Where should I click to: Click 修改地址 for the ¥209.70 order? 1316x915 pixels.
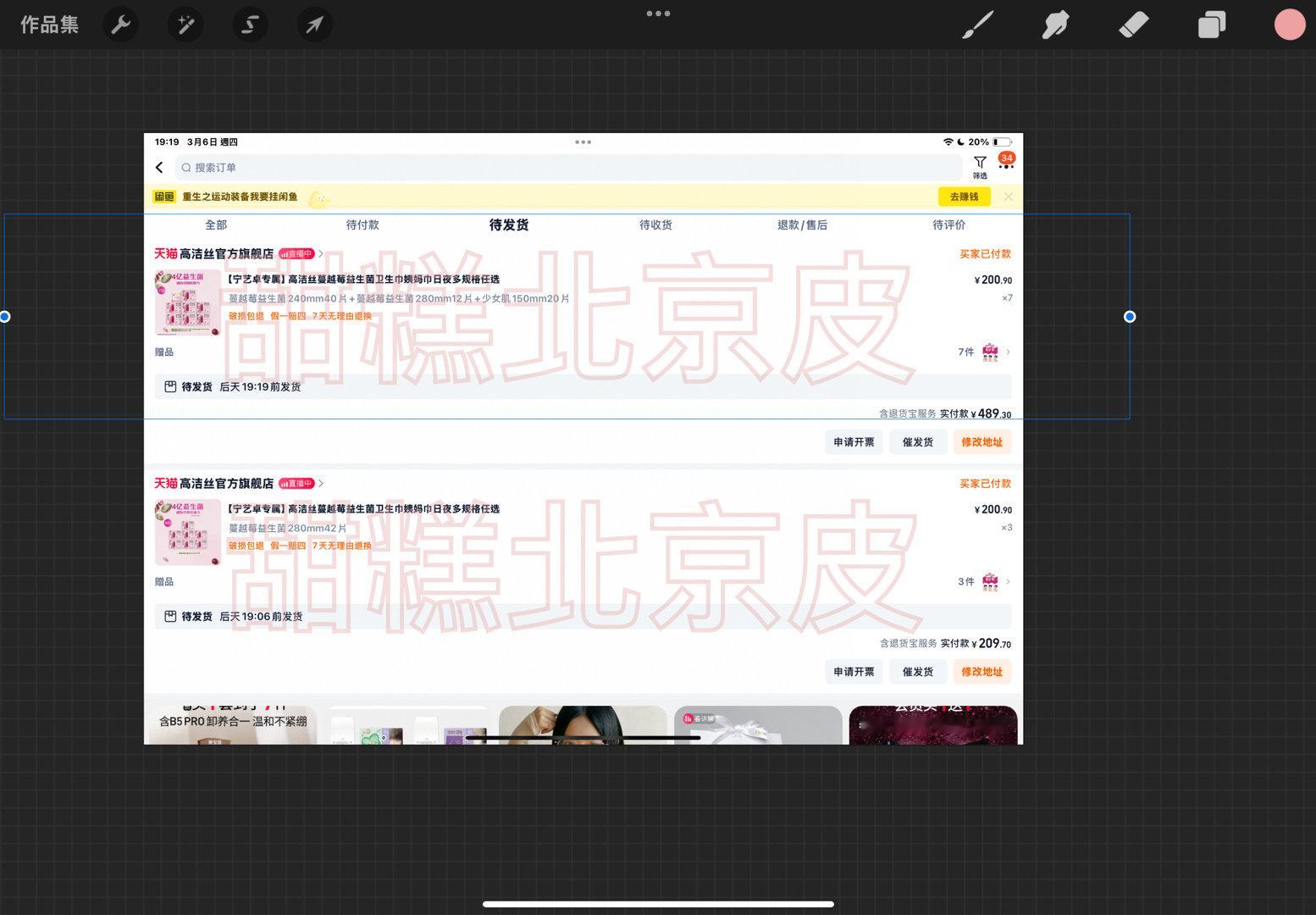981,672
